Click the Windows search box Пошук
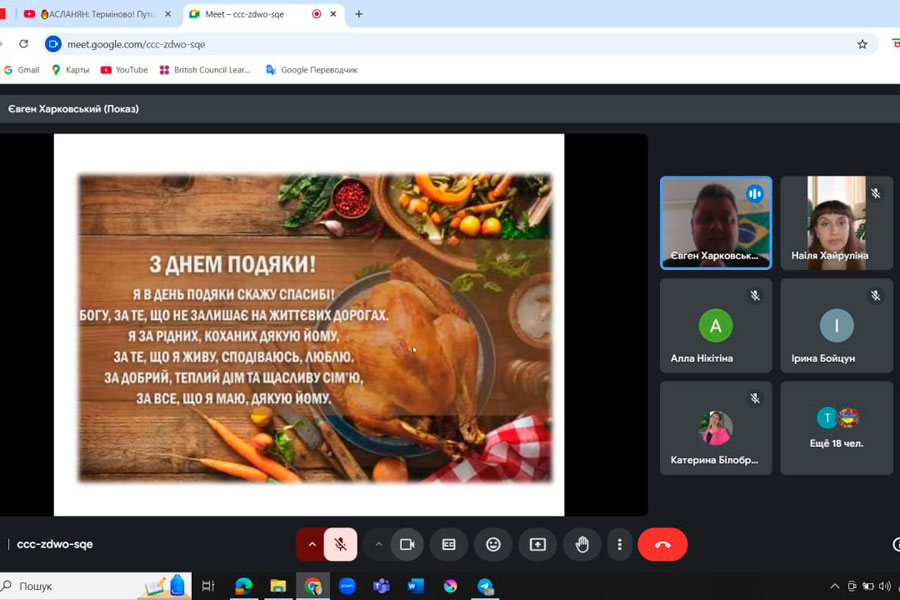The width and height of the screenshot is (900, 600). [x=95, y=586]
